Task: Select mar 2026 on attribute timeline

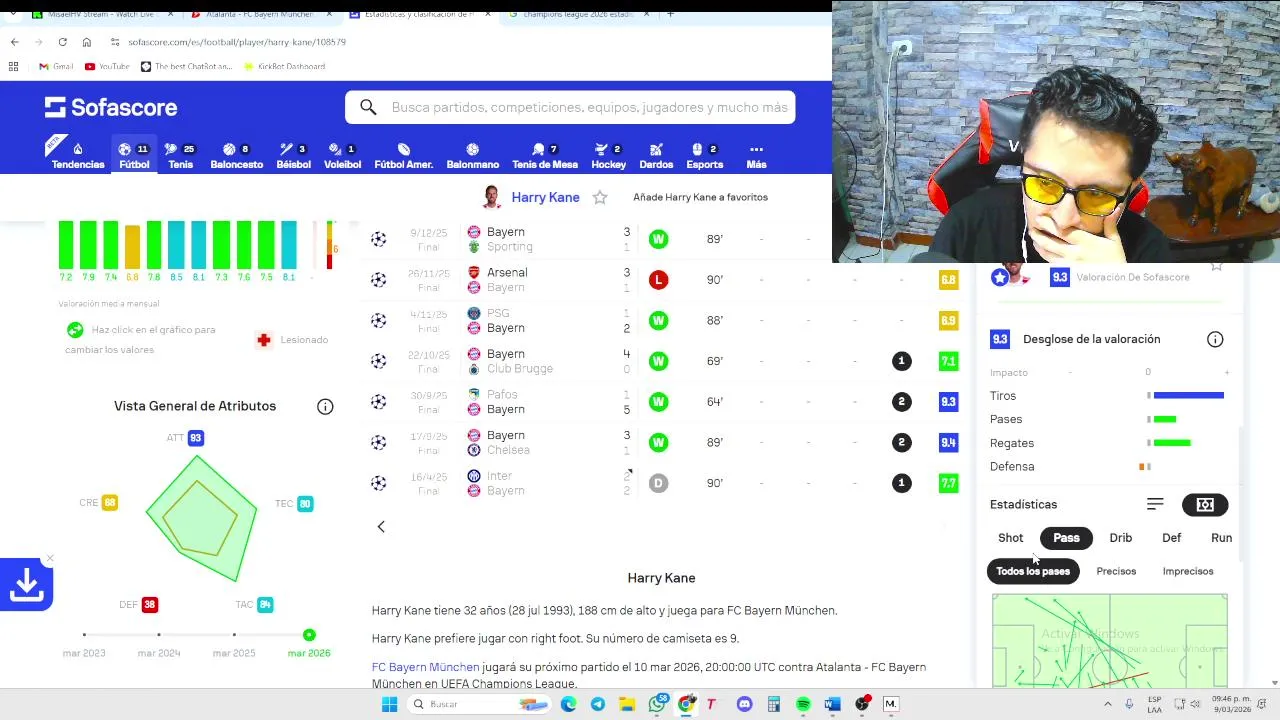Action: pyautogui.click(x=309, y=635)
